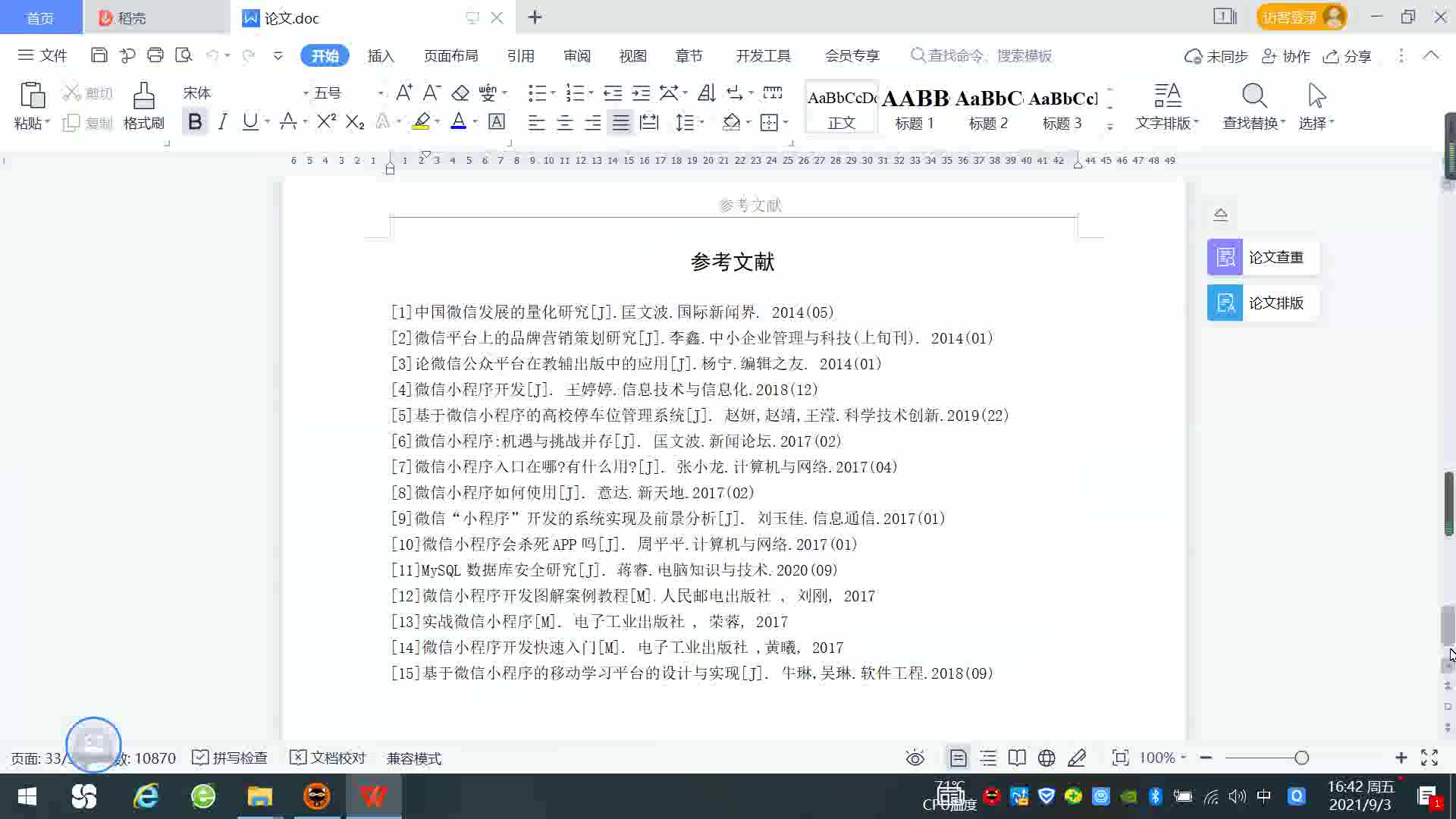This screenshot has width=1456, height=819.
Task: Switch to 引用 ribbon tab
Action: [520, 55]
